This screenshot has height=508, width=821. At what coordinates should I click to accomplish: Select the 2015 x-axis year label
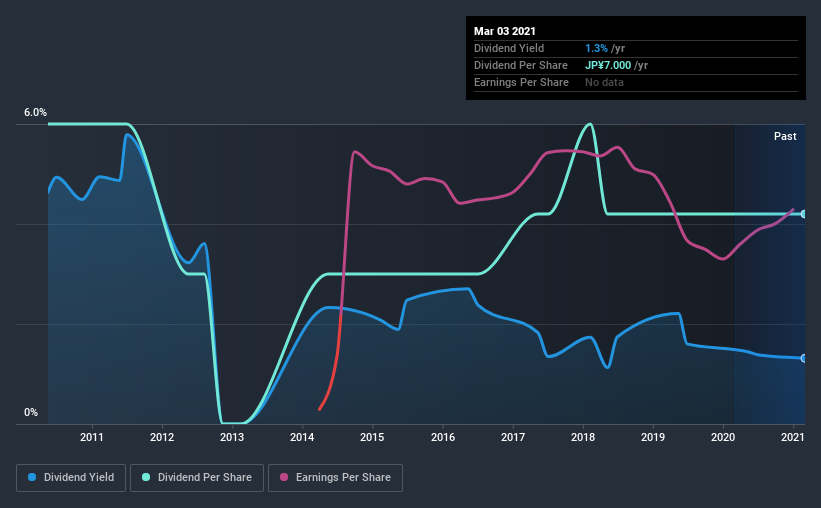pyautogui.click(x=372, y=437)
